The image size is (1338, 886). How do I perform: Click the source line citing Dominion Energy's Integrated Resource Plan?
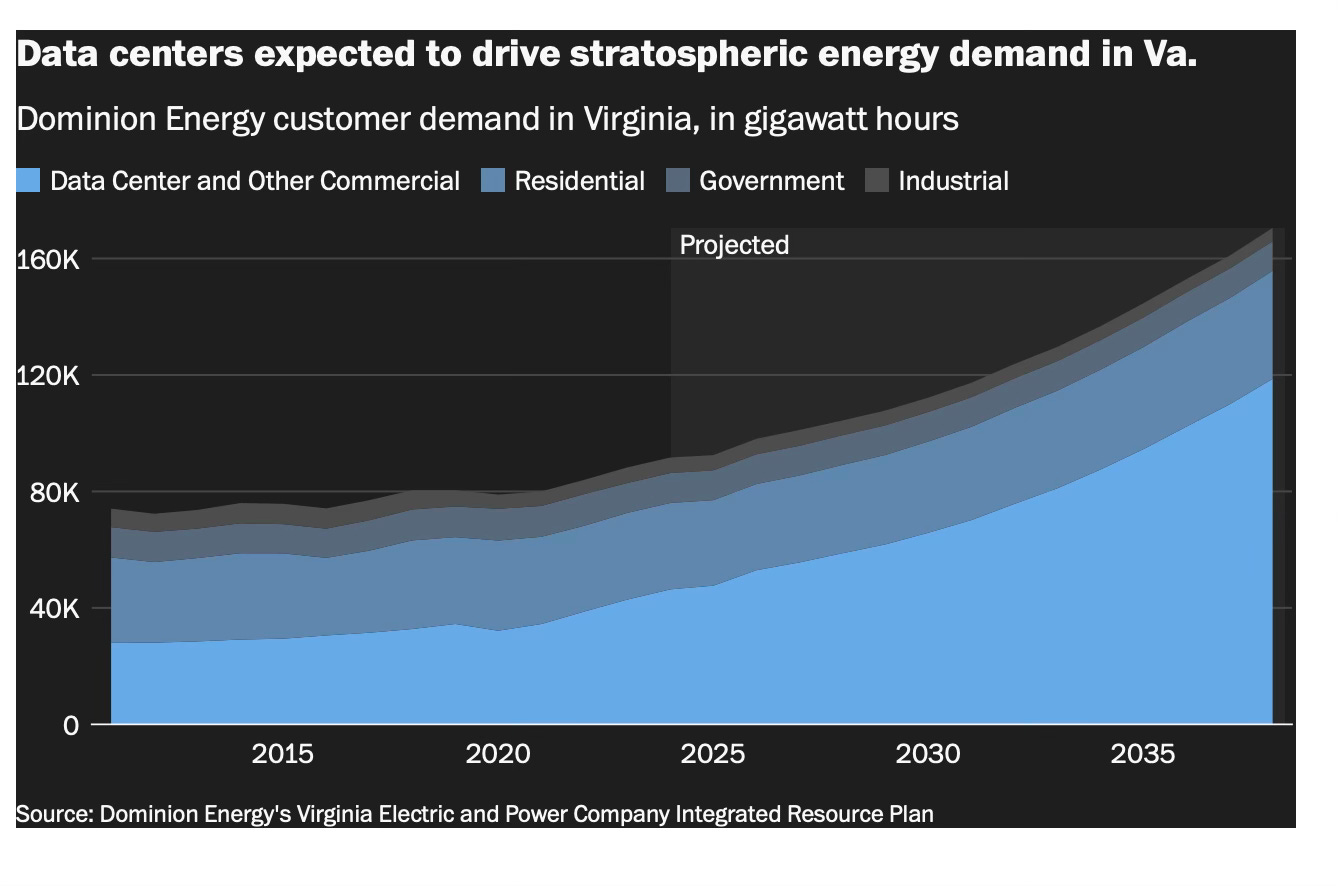(x=475, y=814)
